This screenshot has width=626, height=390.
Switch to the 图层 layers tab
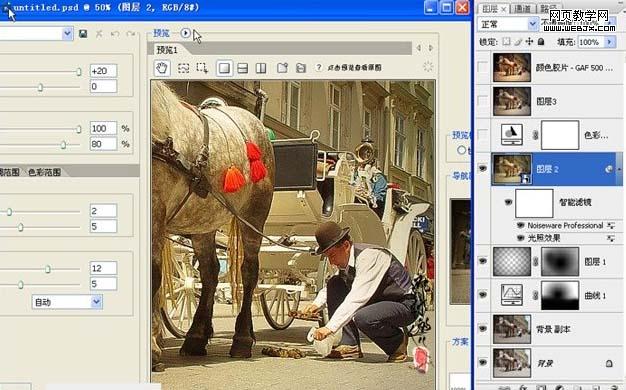click(490, 8)
